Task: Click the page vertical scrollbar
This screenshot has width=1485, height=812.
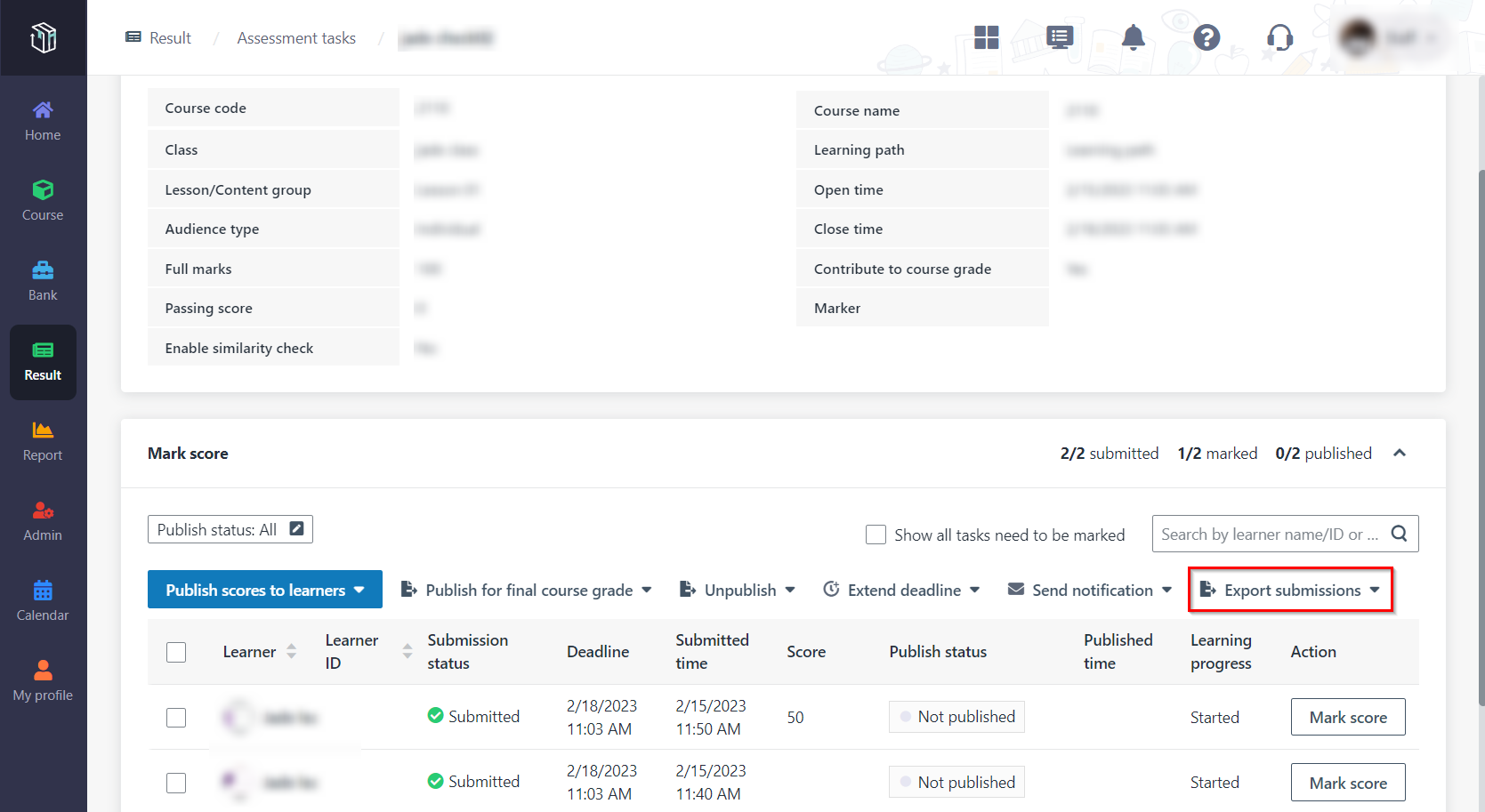Action: tap(1481, 436)
